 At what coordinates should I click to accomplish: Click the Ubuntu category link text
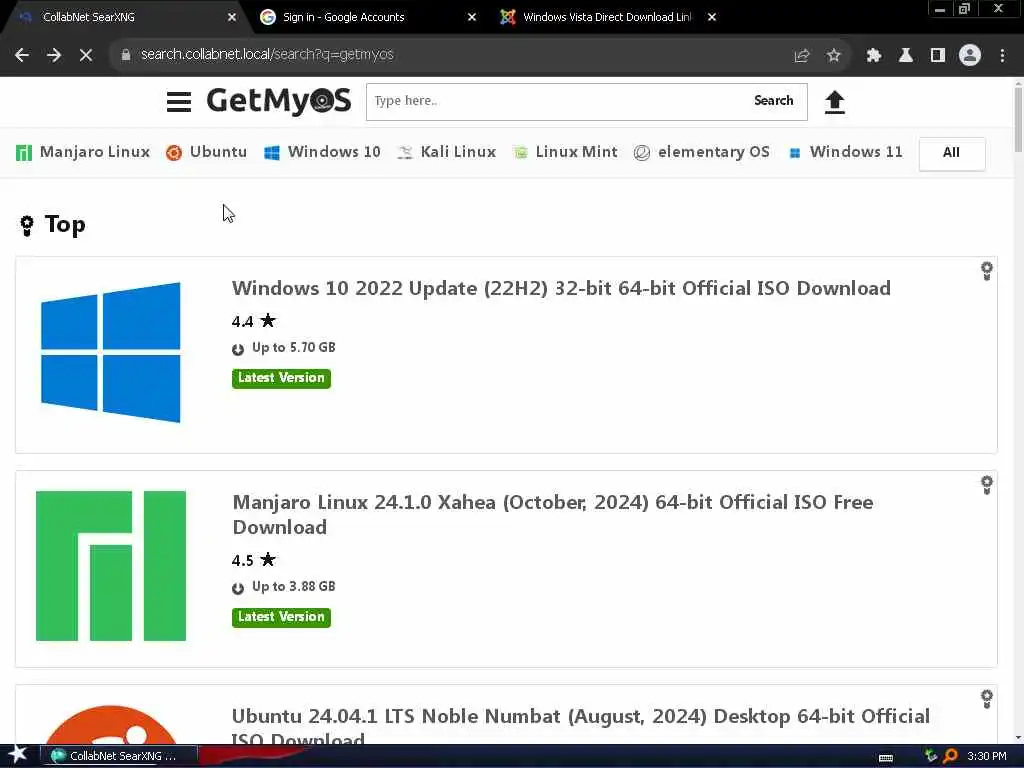[218, 152]
